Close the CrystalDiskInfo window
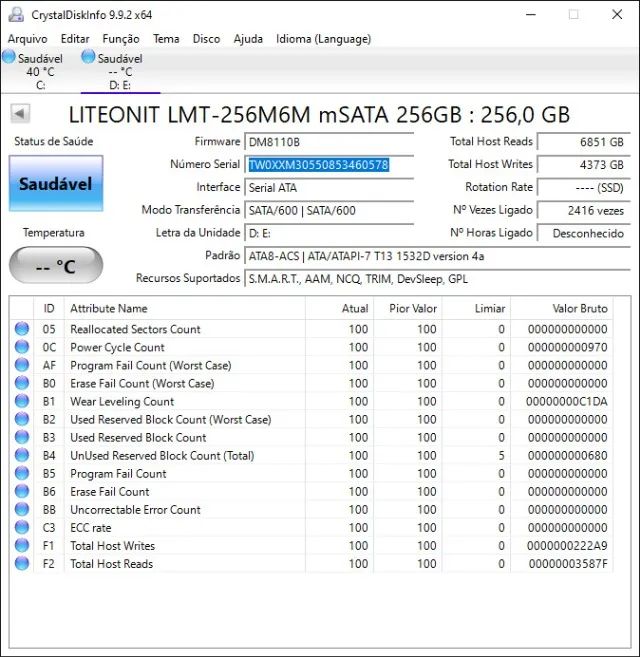This screenshot has height=657, width=640. point(617,15)
